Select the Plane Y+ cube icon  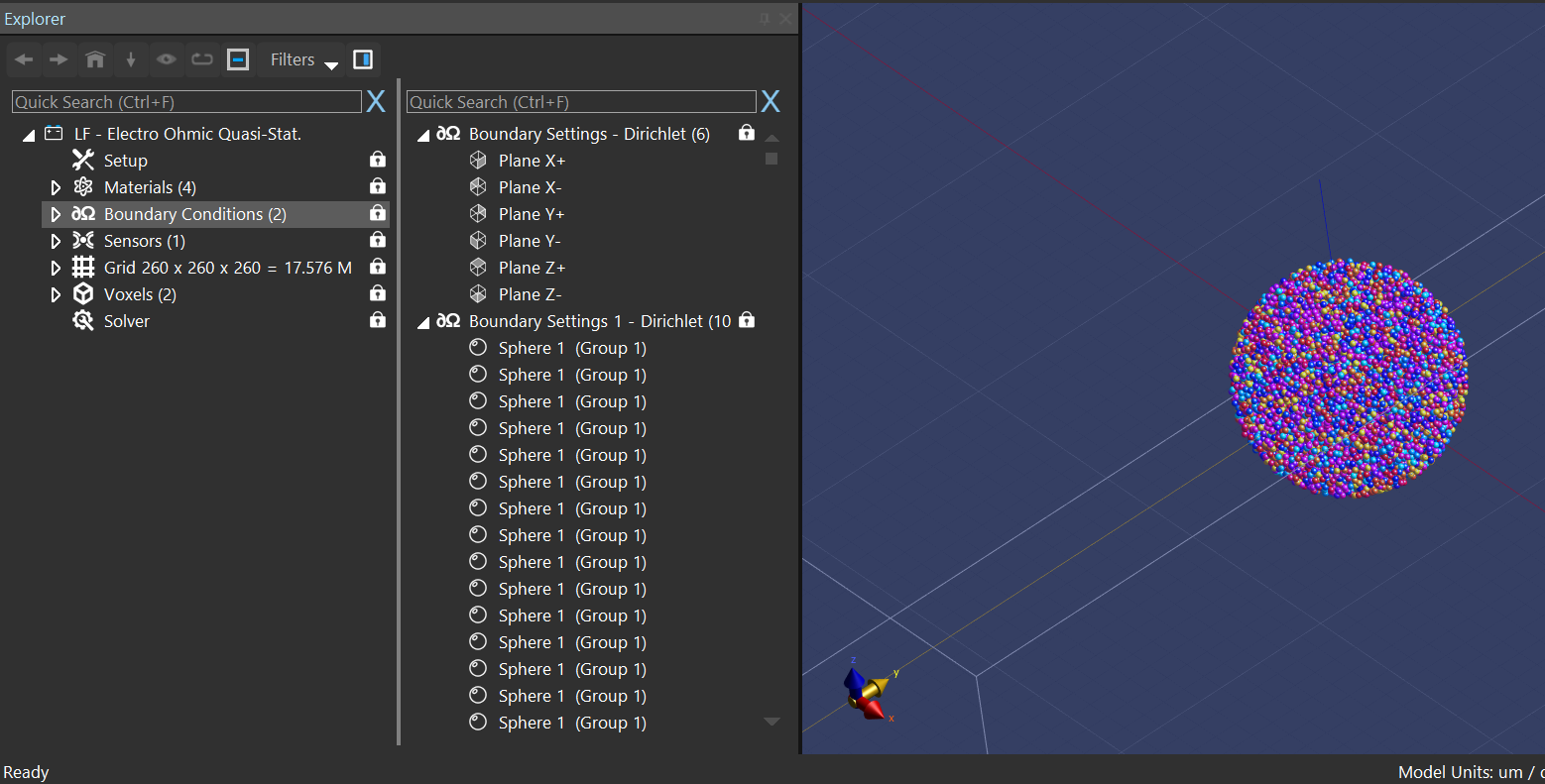[x=478, y=213]
